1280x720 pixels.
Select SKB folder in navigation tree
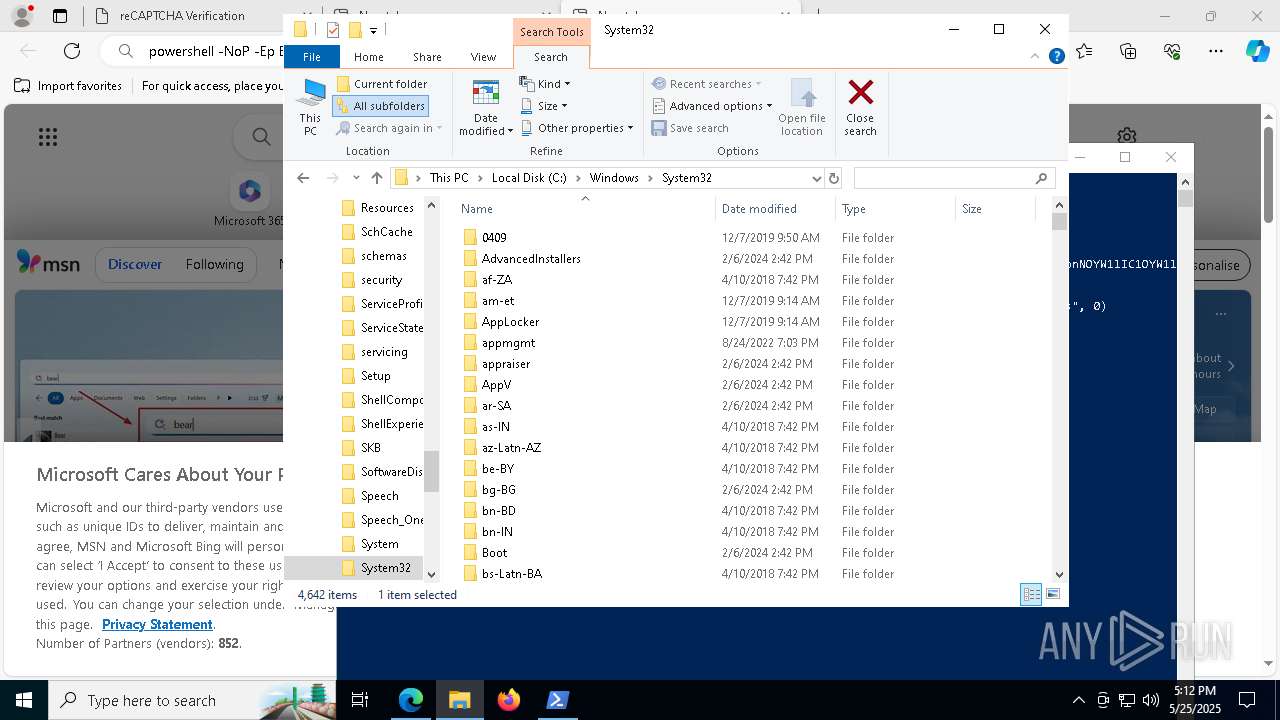click(370, 448)
